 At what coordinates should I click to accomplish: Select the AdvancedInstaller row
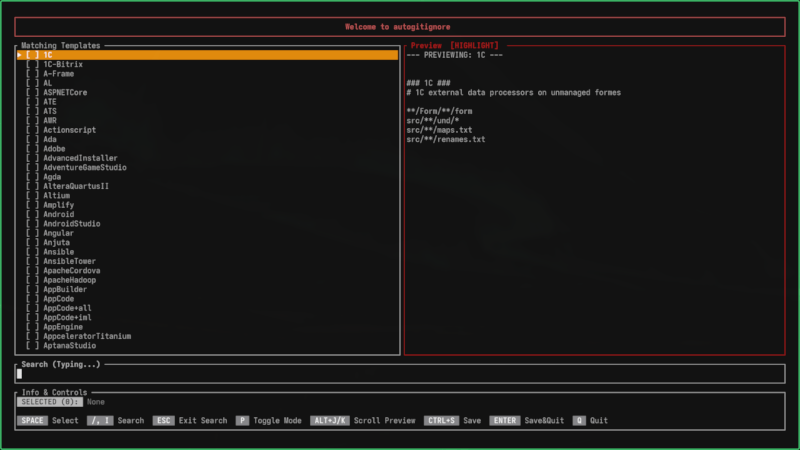click(x=208, y=158)
